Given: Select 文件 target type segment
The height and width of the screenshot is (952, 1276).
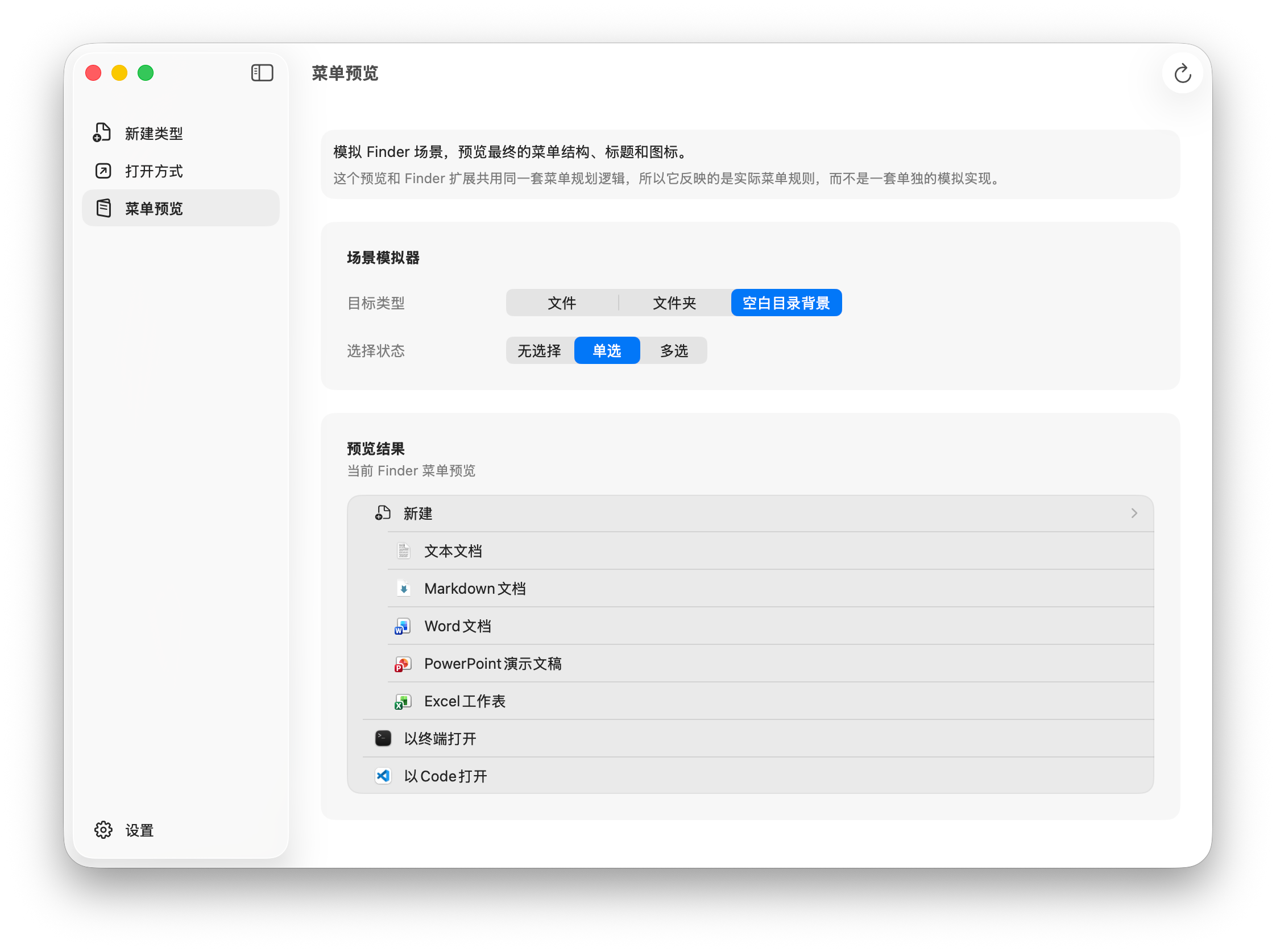Looking at the screenshot, I should (562, 303).
